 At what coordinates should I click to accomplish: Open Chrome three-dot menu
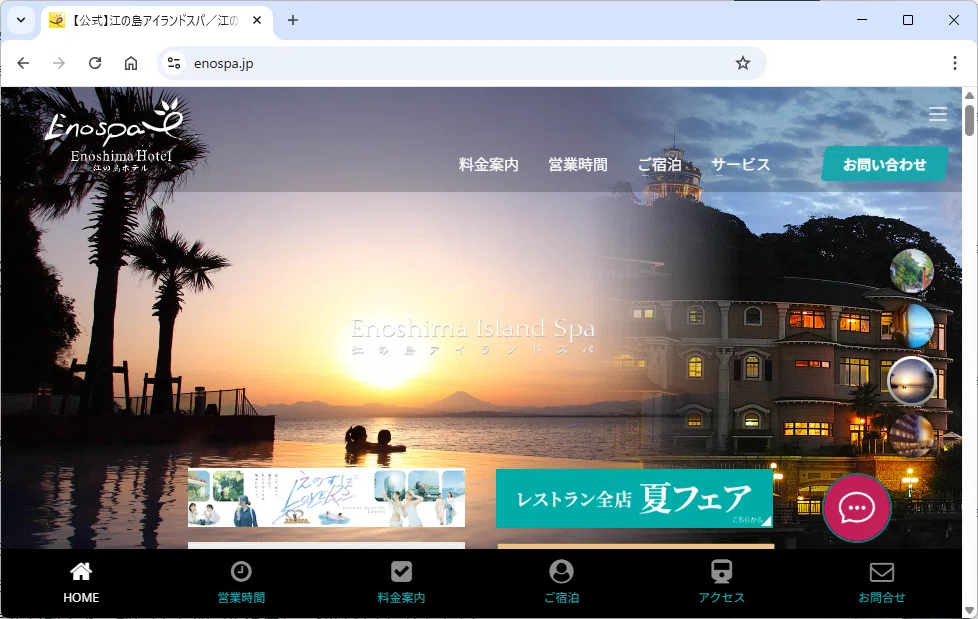[x=954, y=63]
